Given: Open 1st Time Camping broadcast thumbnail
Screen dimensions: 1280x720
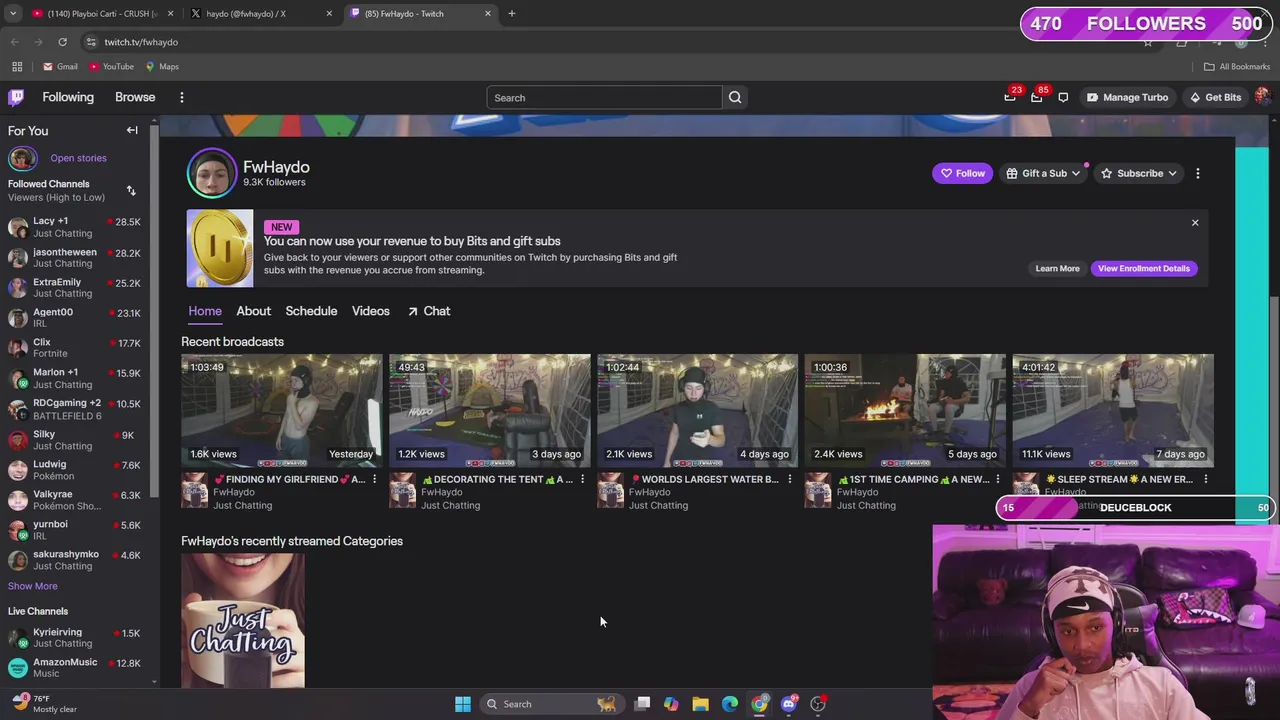Looking at the screenshot, I should (x=906, y=410).
